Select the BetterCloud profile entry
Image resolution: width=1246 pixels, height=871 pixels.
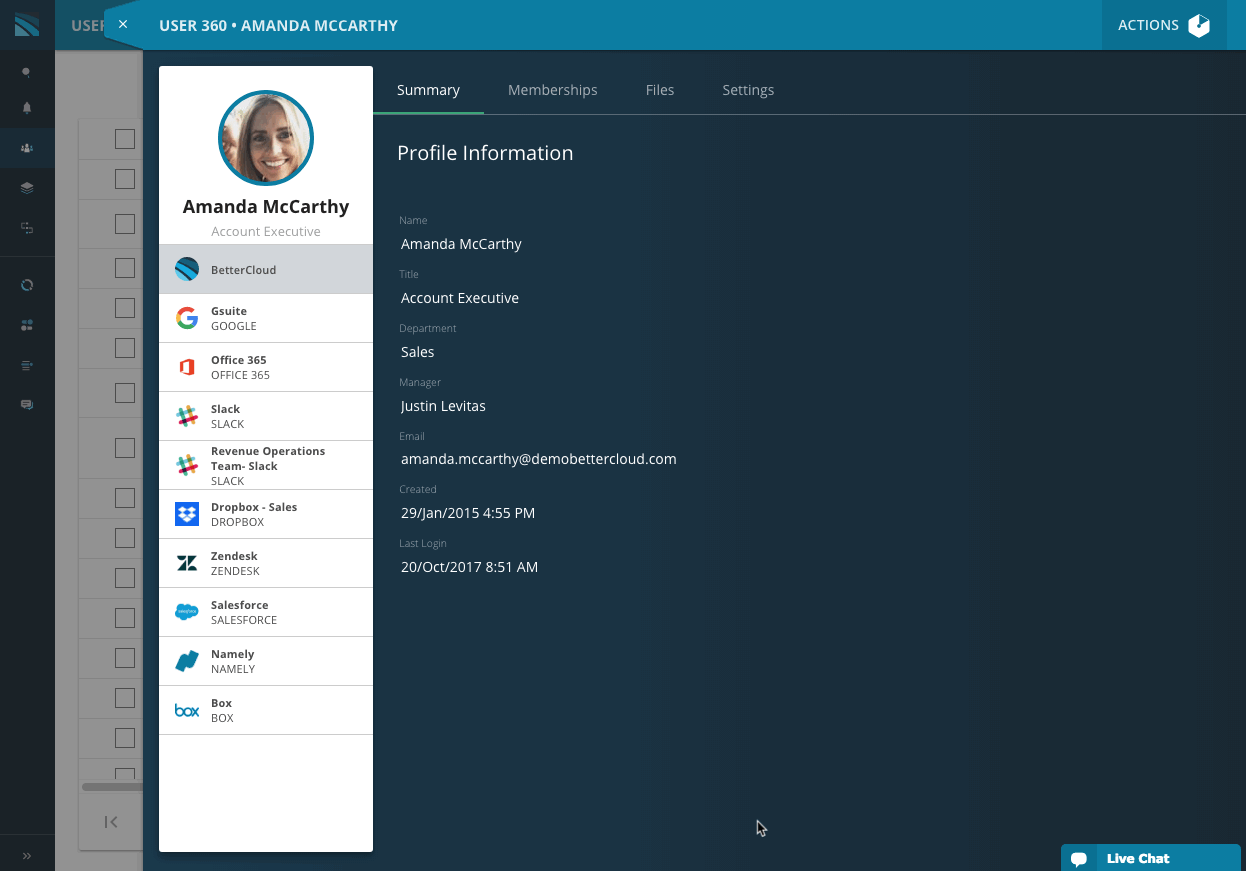coord(266,270)
